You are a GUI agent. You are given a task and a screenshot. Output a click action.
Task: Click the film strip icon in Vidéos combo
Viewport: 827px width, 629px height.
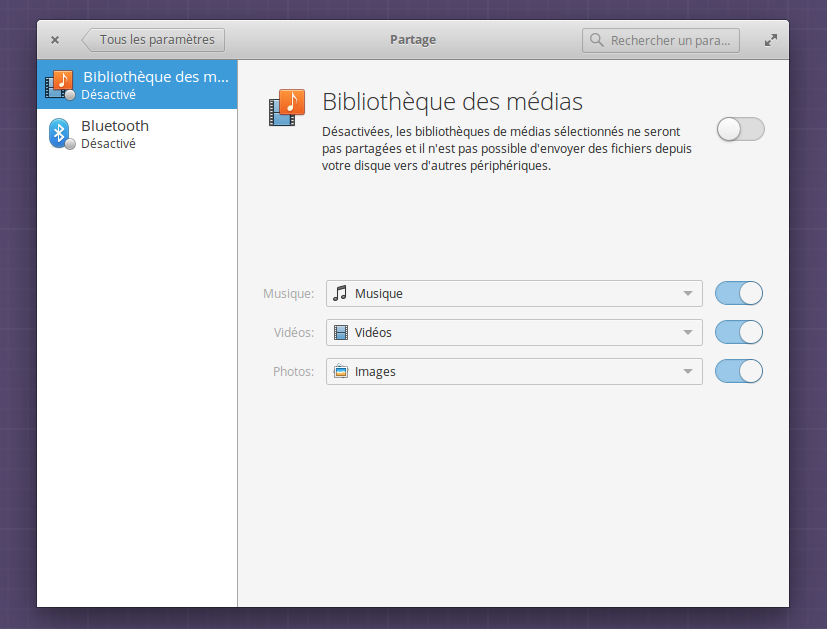[x=341, y=333]
